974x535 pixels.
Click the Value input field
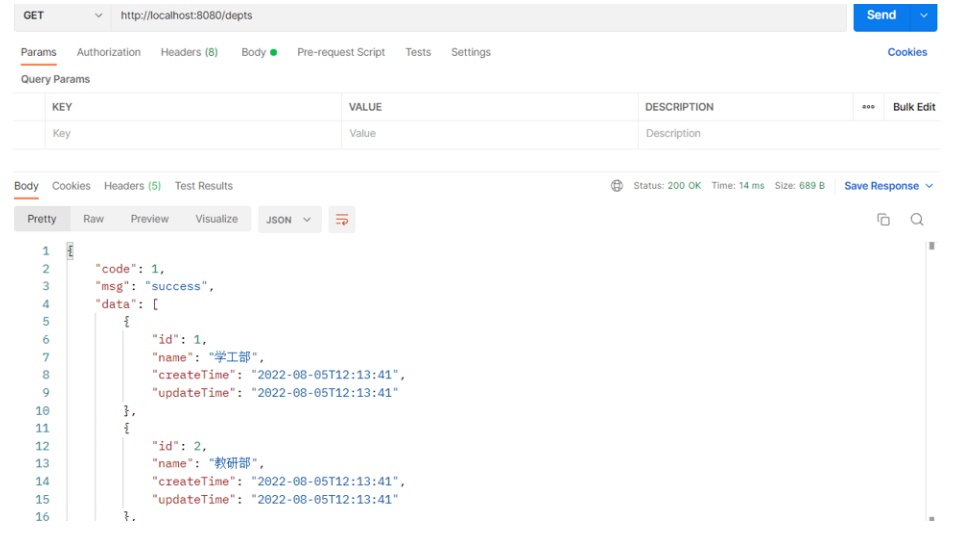click(489, 134)
